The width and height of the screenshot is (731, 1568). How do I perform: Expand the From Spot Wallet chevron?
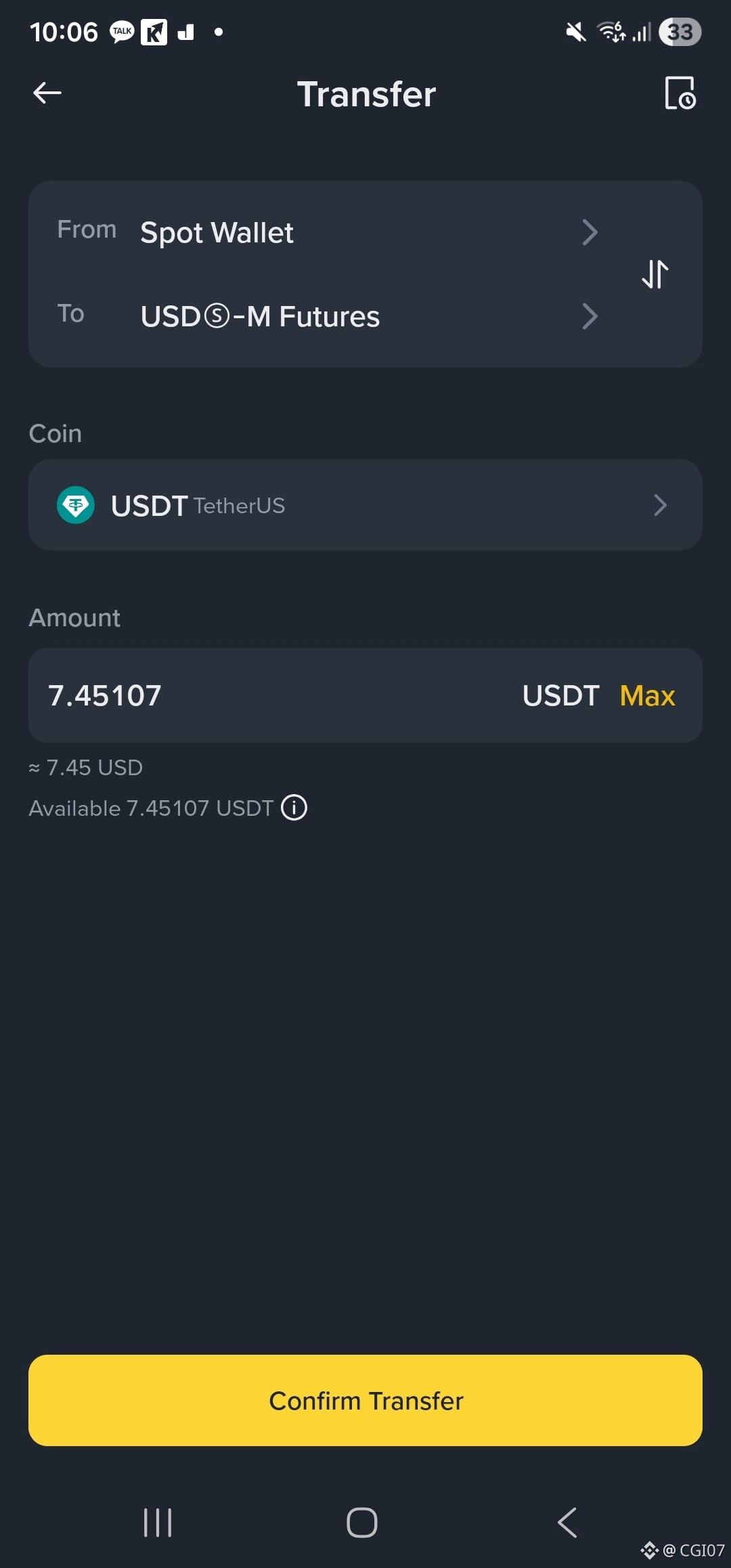click(x=590, y=232)
